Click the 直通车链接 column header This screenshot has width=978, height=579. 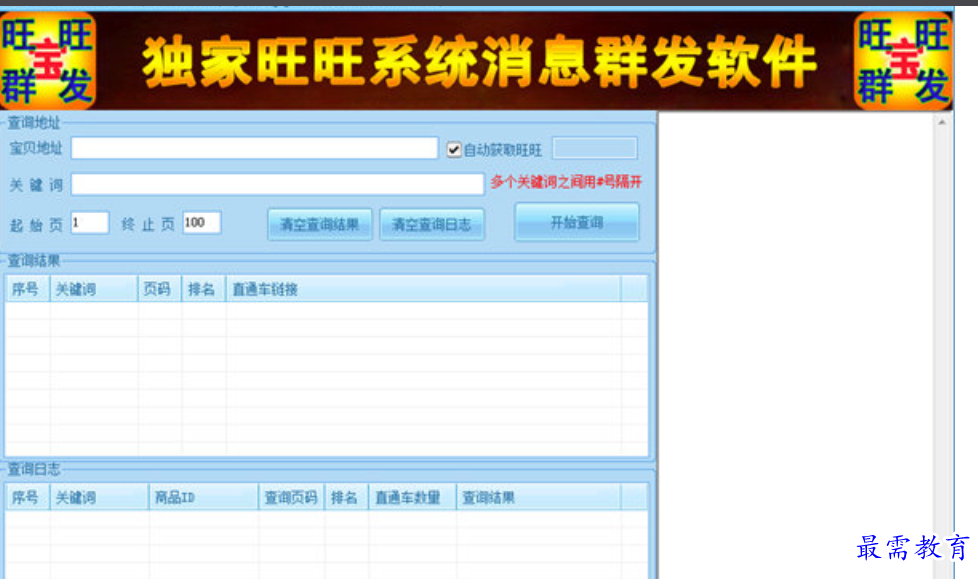click(424, 289)
